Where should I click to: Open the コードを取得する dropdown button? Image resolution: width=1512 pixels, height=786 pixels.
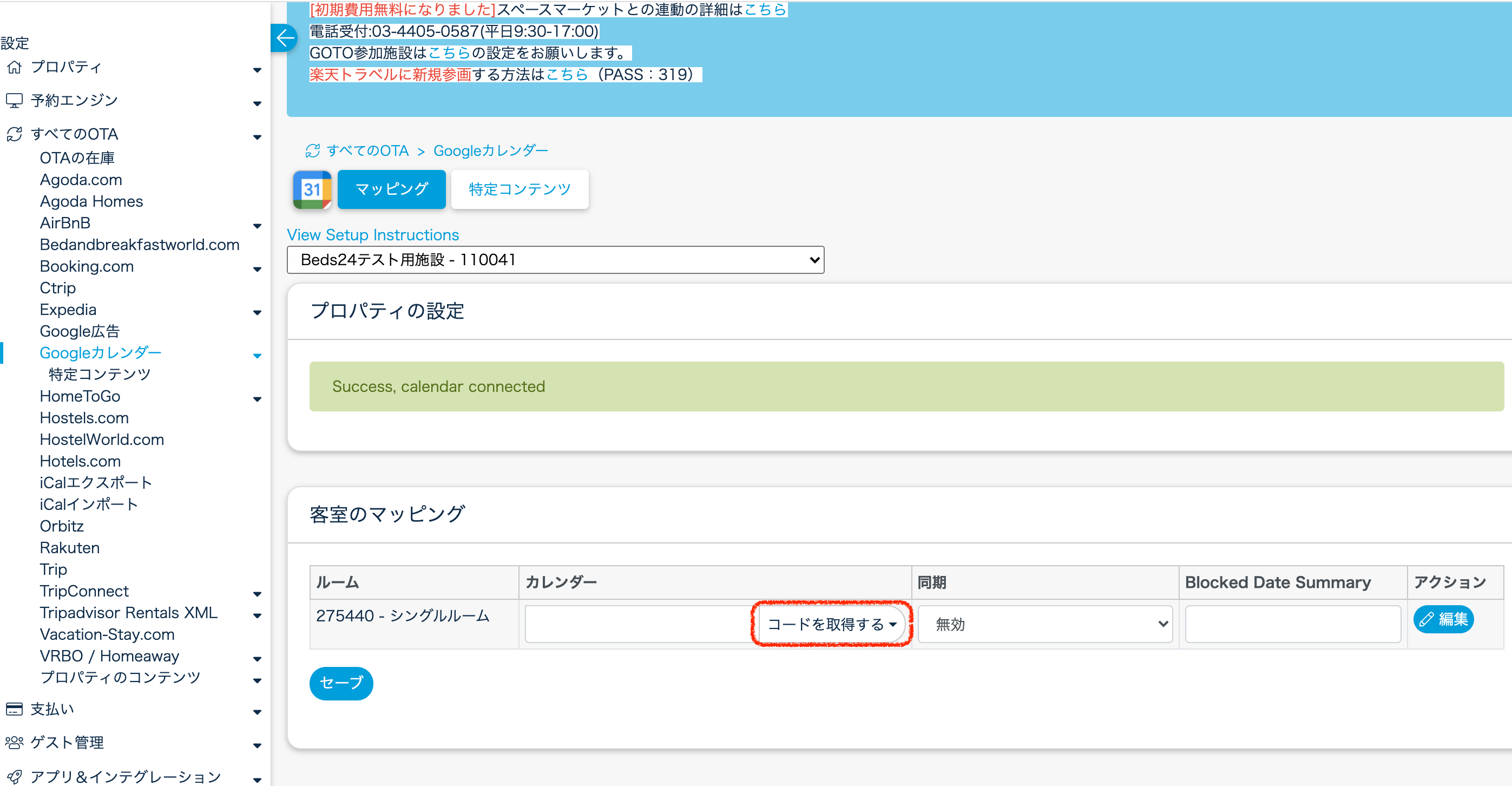pyautogui.click(x=831, y=624)
